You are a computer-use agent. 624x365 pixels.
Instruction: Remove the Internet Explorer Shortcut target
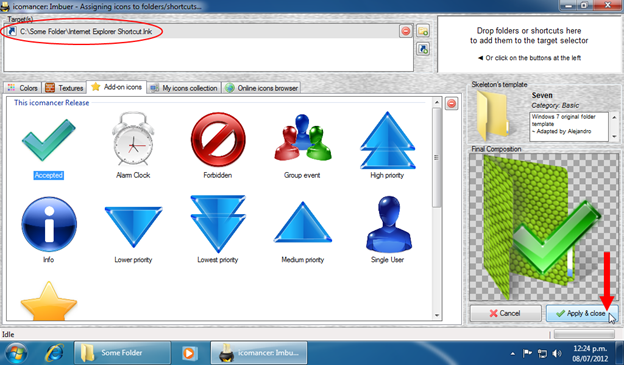(x=406, y=31)
